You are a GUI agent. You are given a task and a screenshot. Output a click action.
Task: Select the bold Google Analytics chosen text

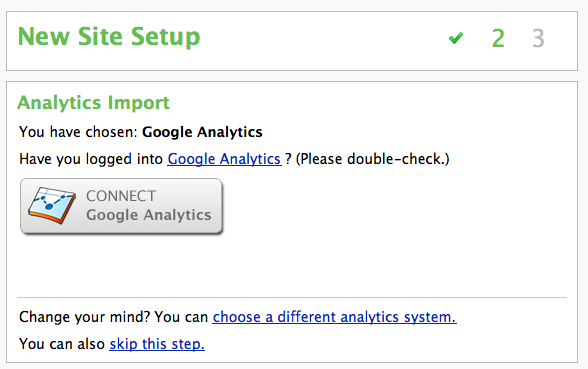click(202, 132)
